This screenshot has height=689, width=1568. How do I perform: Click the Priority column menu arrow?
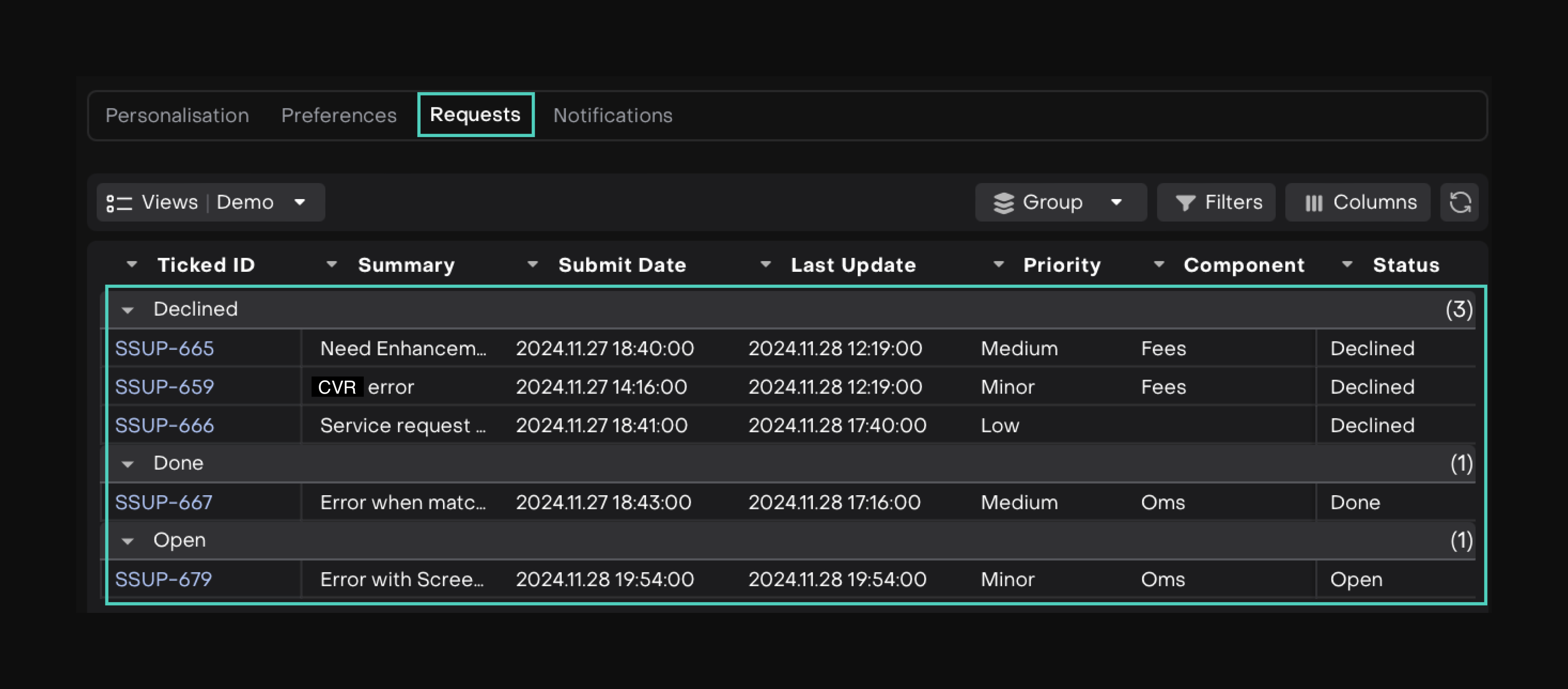(998, 265)
